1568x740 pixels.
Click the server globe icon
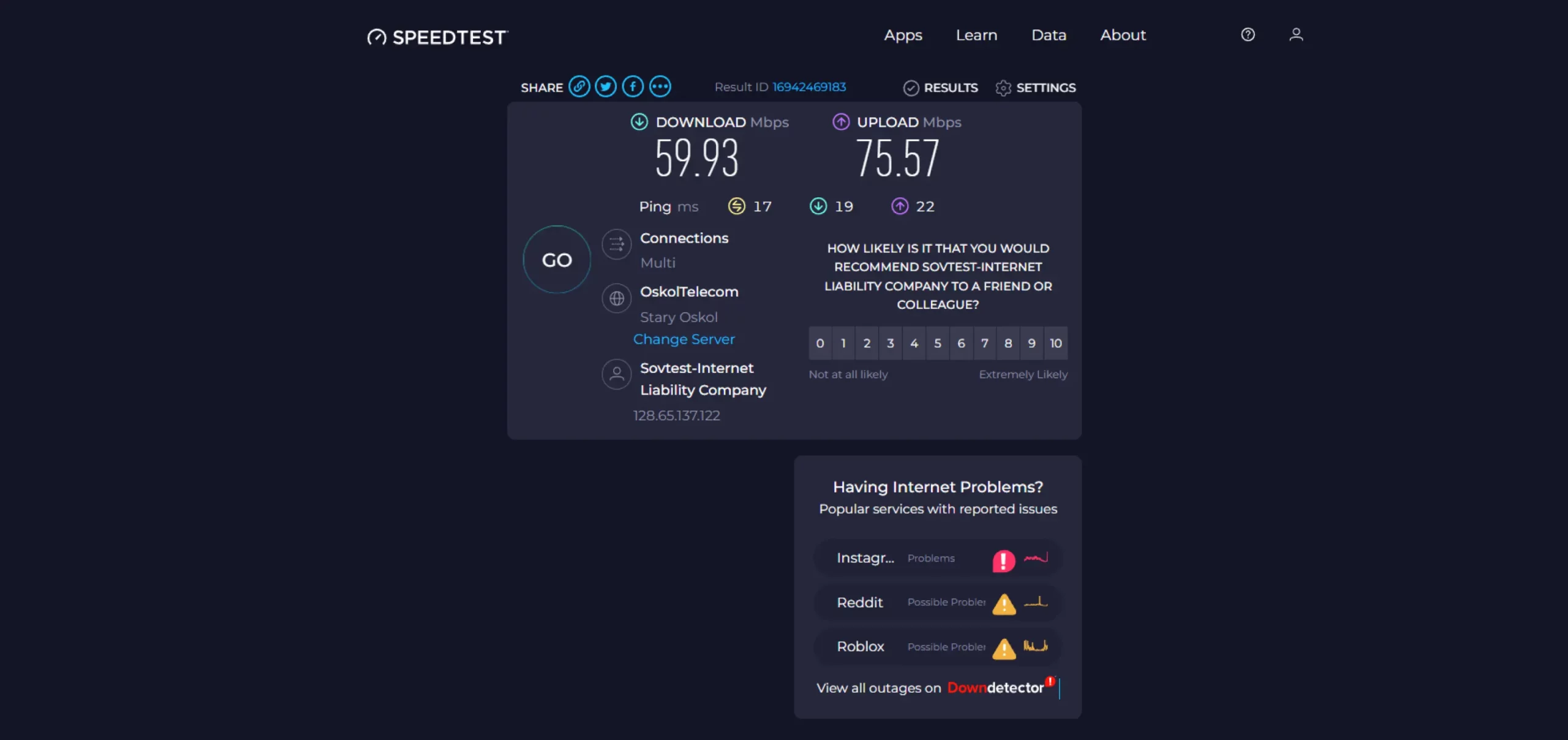tap(617, 298)
